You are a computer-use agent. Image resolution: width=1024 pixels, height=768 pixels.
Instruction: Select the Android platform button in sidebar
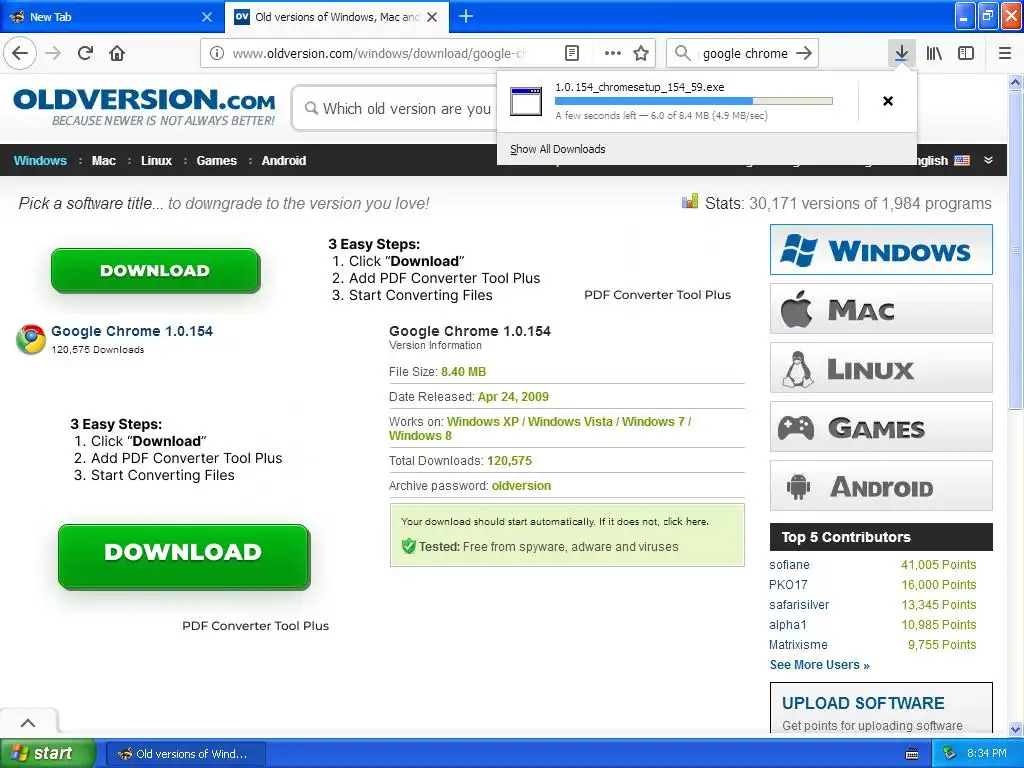point(881,486)
